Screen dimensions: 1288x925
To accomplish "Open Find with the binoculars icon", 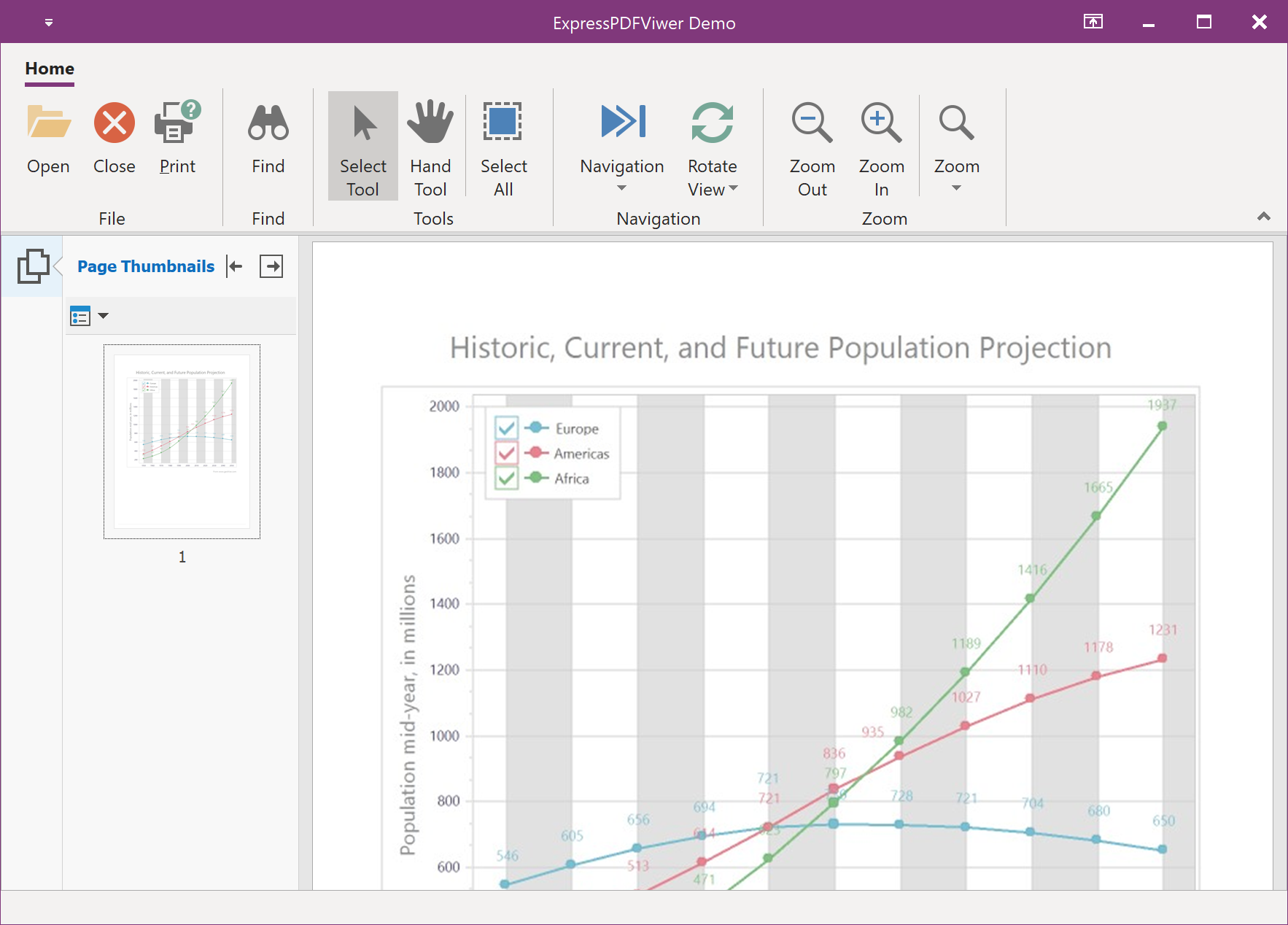I will coord(268,123).
